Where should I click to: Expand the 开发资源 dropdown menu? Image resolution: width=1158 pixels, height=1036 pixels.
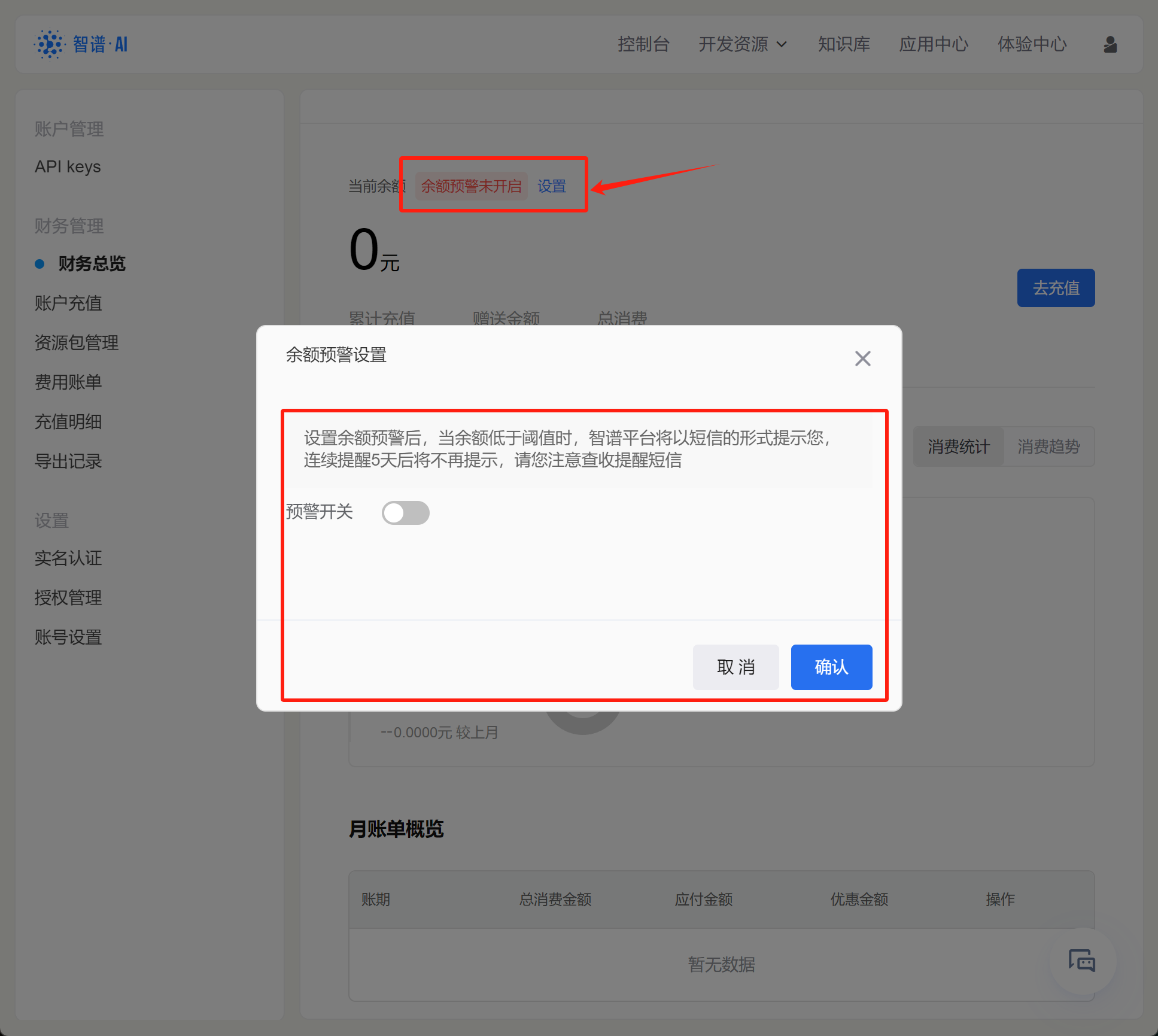pyautogui.click(x=743, y=44)
